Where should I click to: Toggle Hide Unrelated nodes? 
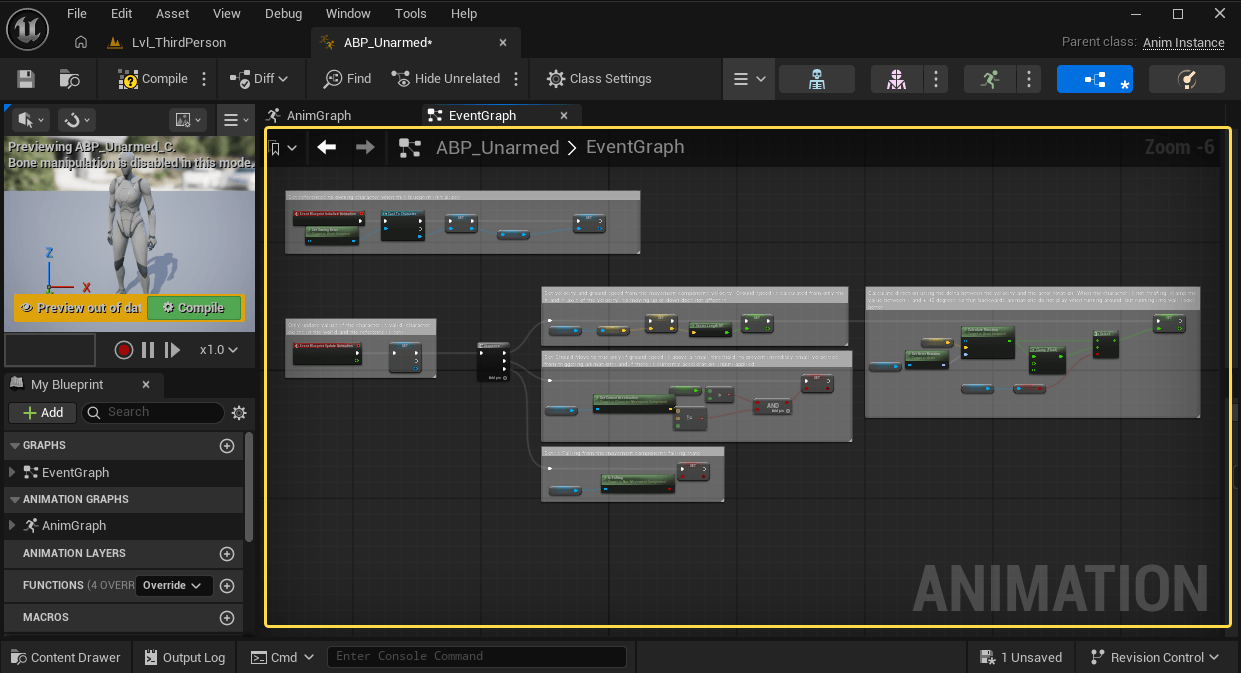click(446, 79)
